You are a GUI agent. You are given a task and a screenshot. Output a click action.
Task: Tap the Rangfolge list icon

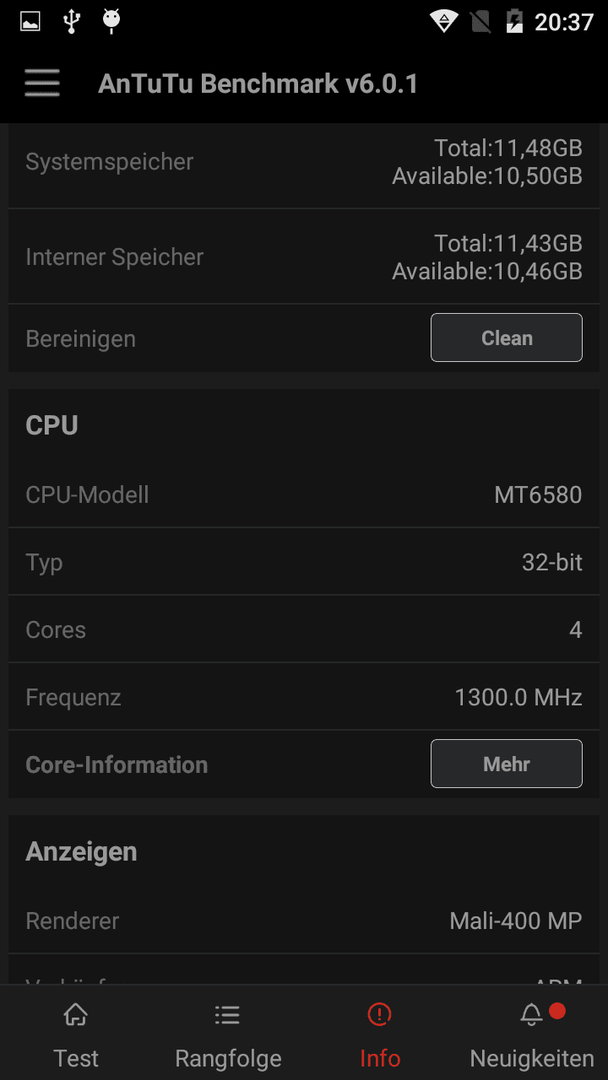pyautogui.click(x=227, y=1014)
